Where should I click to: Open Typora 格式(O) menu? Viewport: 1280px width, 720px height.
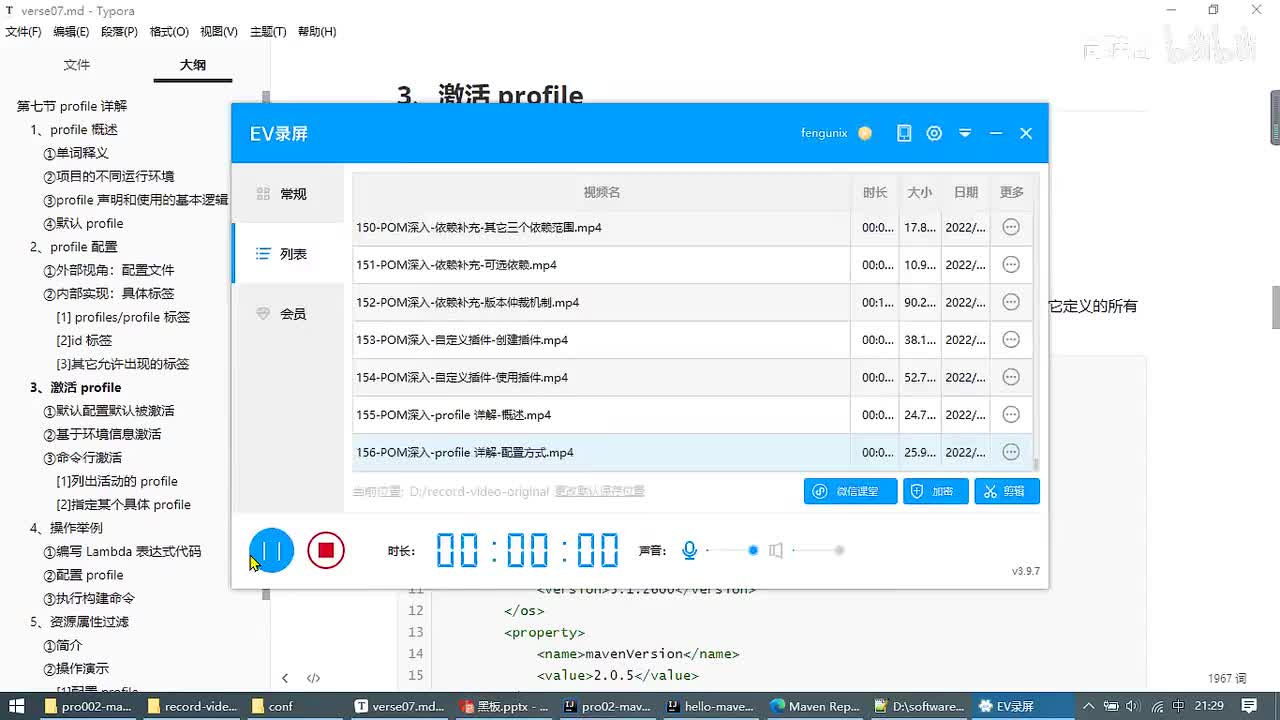point(169,32)
